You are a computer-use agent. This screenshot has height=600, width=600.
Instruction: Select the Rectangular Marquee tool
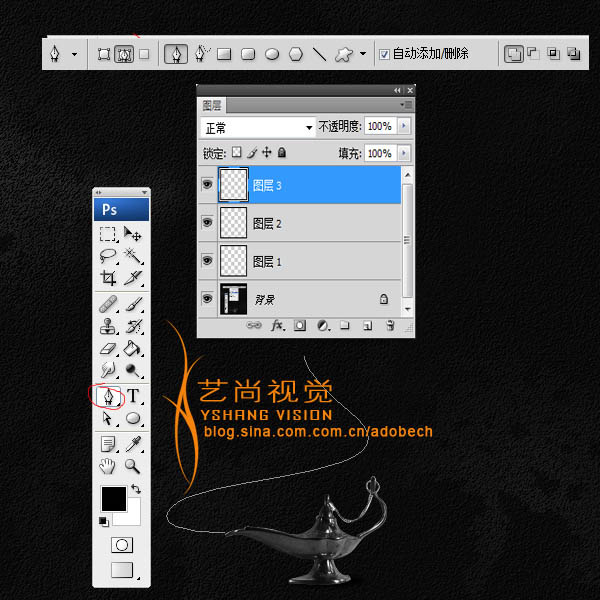(x=108, y=234)
